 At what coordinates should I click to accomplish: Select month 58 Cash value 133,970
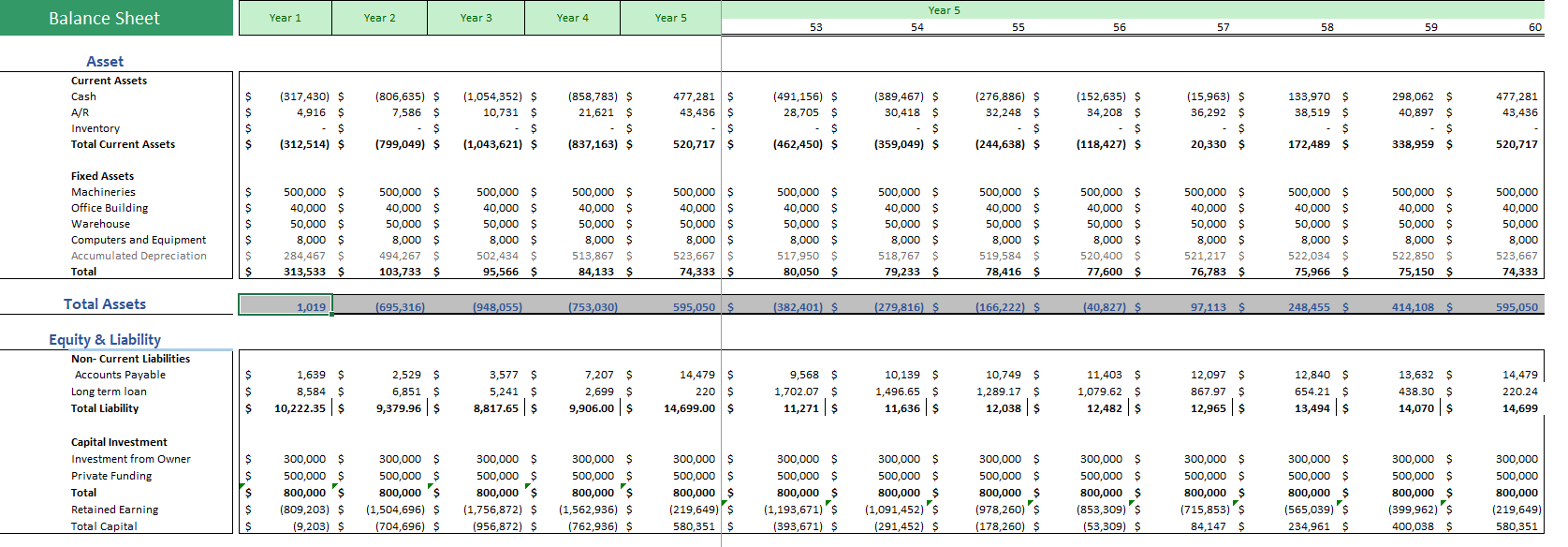tap(1309, 96)
